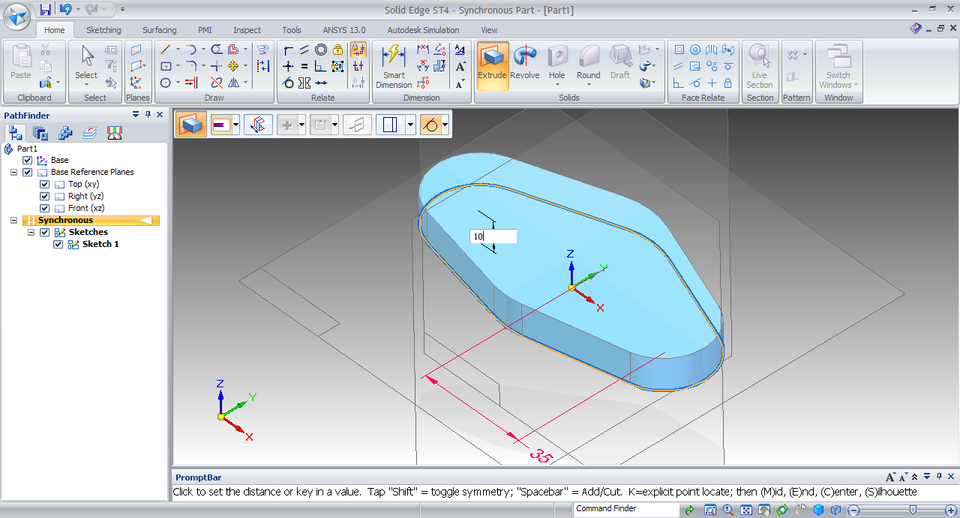This screenshot has height=518, width=960.
Task: Click the first PathFinder tab icon
Action: pos(15,133)
